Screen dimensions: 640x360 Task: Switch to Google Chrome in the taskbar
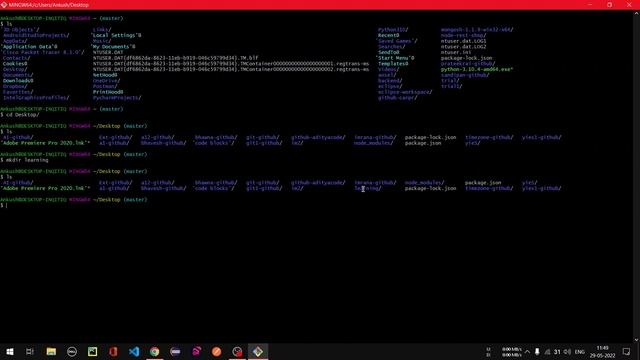(x=155, y=351)
